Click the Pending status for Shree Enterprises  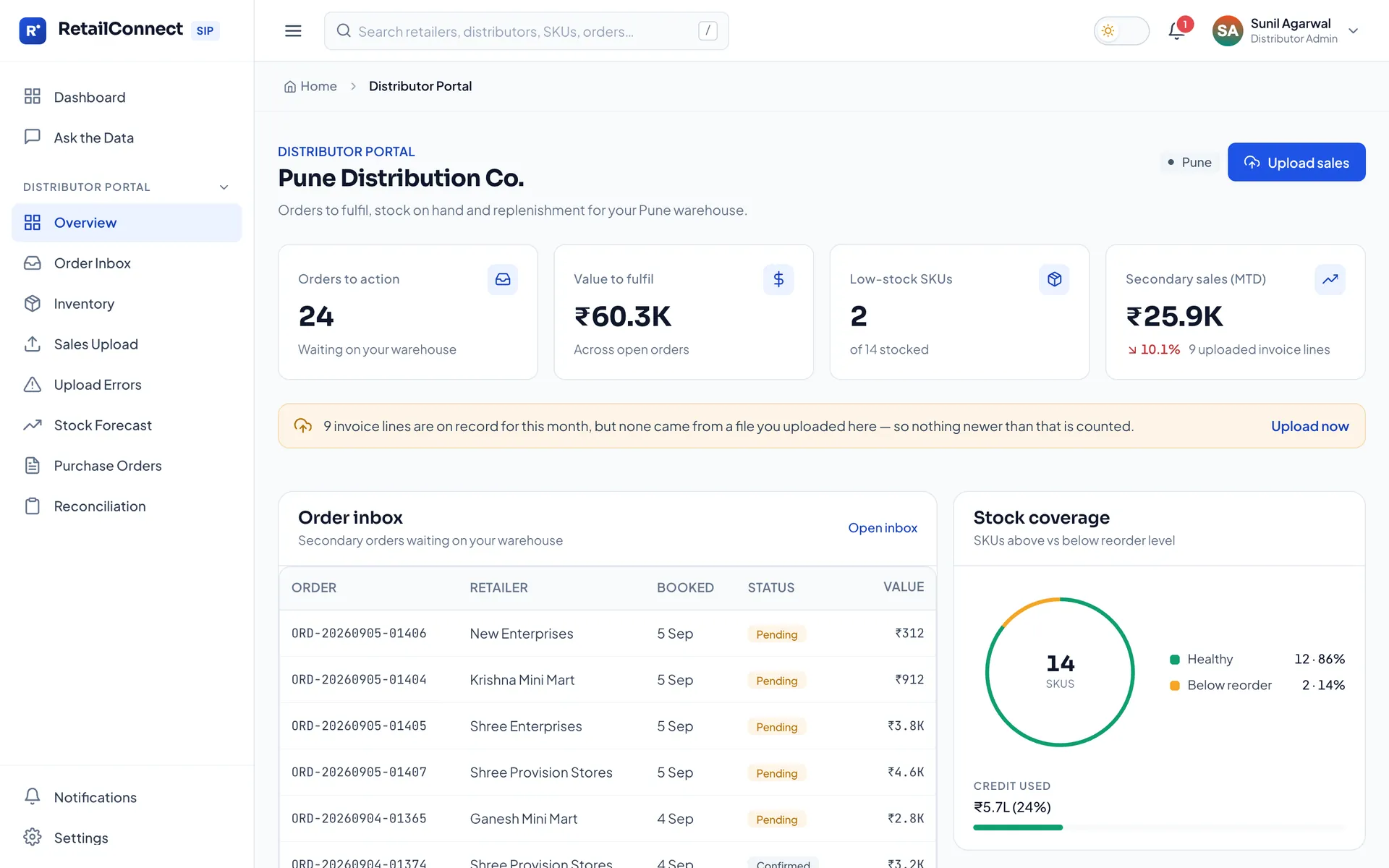pos(776,727)
